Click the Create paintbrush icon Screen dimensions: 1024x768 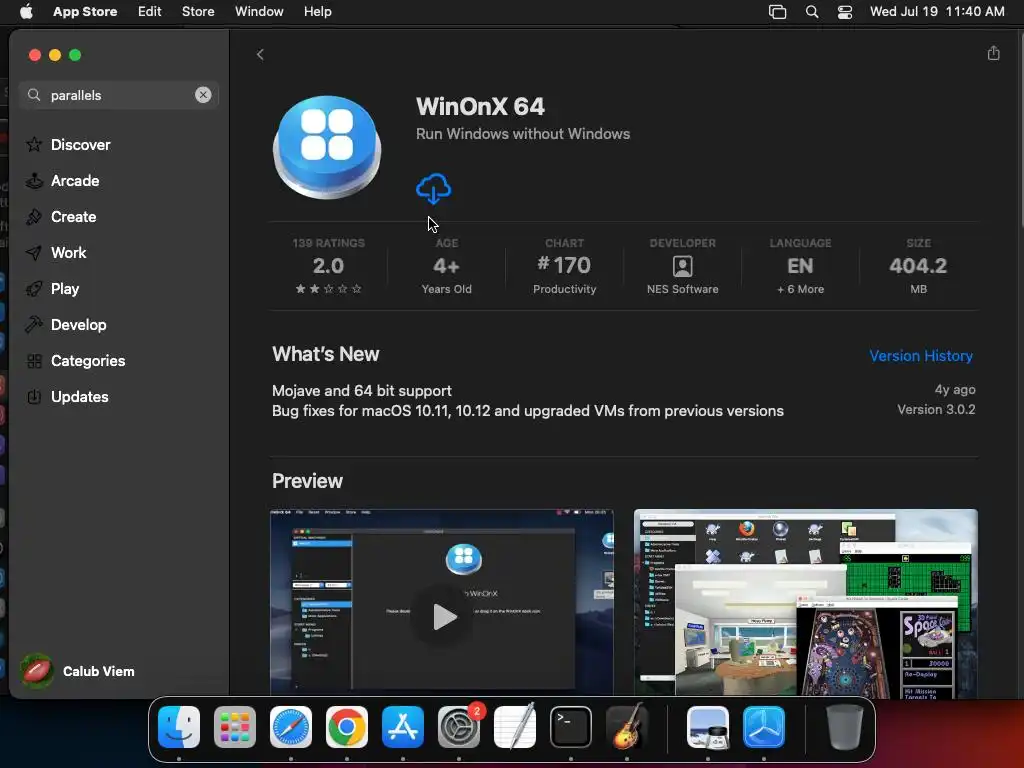coord(34,216)
